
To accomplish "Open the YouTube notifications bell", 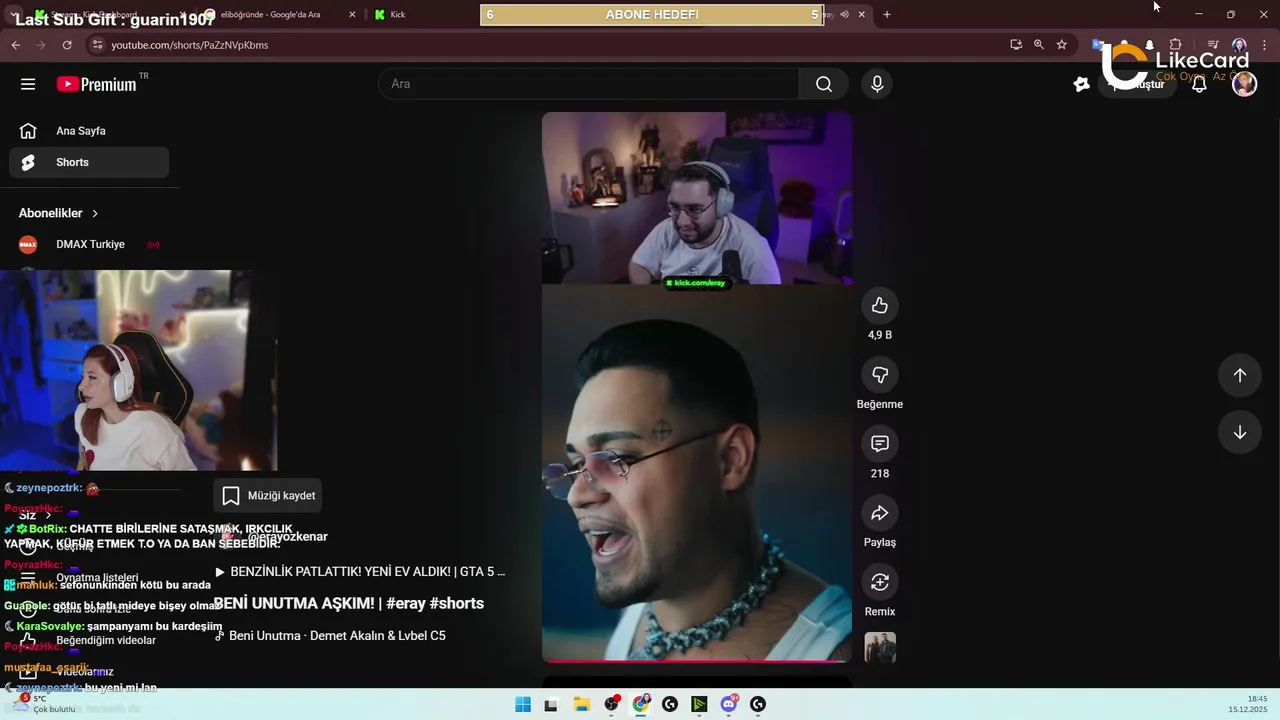I will click(x=1199, y=84).
